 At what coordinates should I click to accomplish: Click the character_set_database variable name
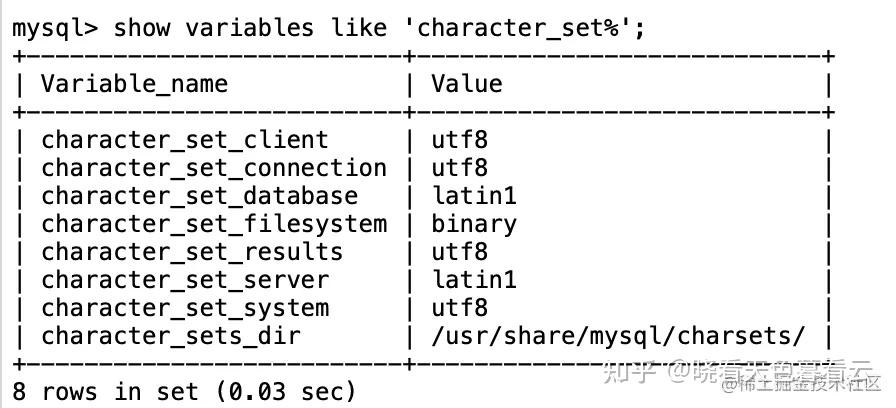tap(199, 197)
